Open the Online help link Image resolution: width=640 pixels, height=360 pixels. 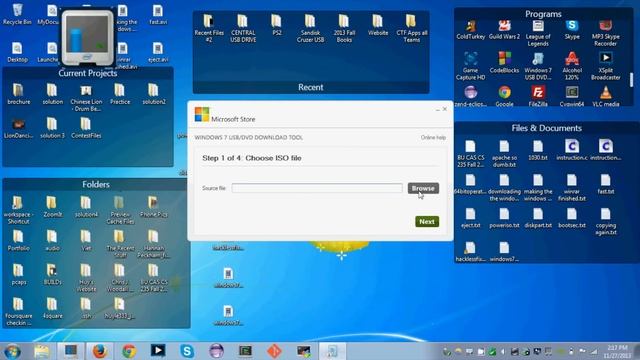pos(433,138)
